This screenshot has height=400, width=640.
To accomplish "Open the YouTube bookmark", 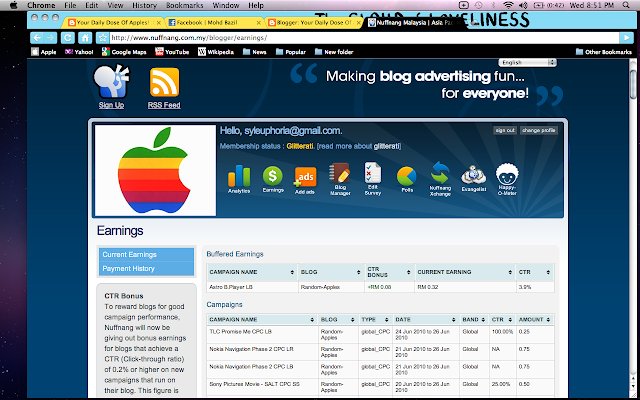I will (172, 52).
